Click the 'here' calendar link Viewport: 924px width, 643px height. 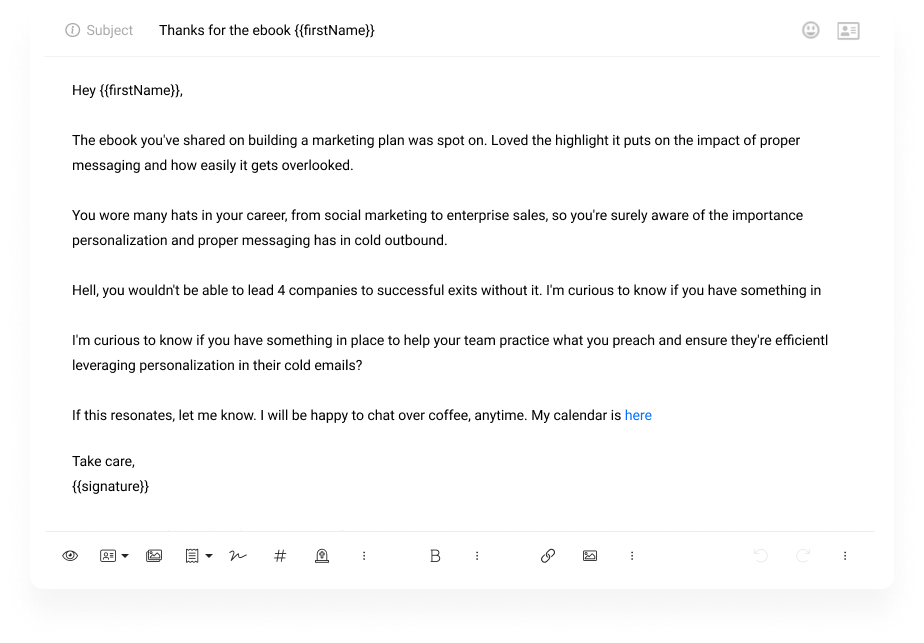638,415
